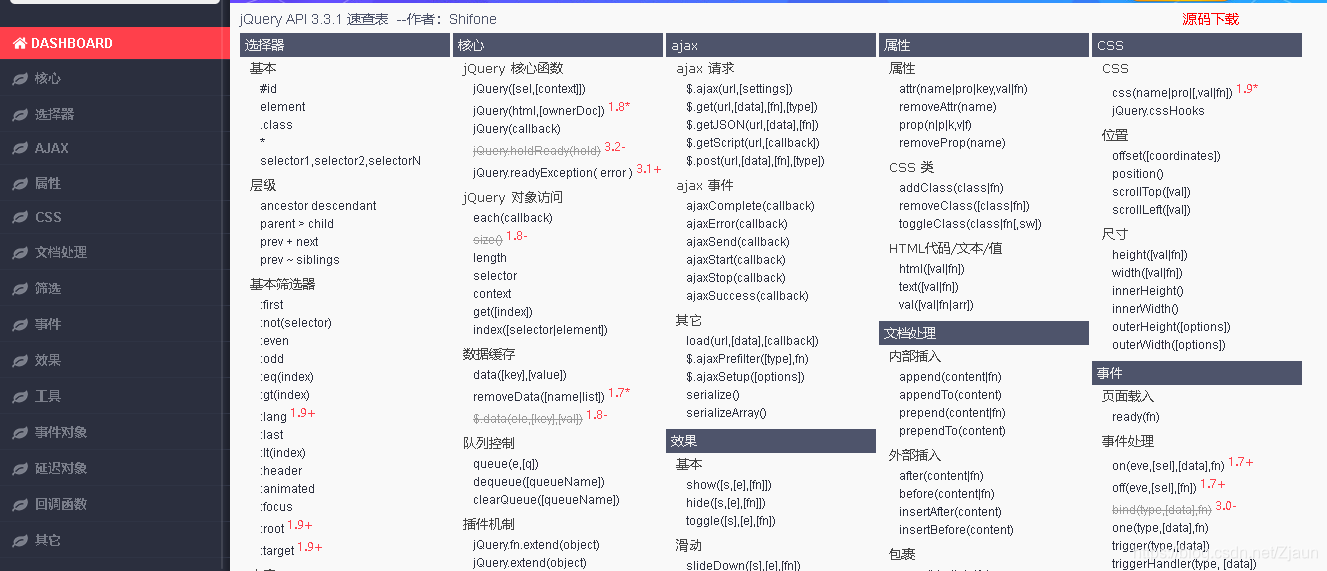Image resolution: width=1327 pixels, height=571 pixels.
Task: Click serializeArray() entry
Action: pos(726,413)
